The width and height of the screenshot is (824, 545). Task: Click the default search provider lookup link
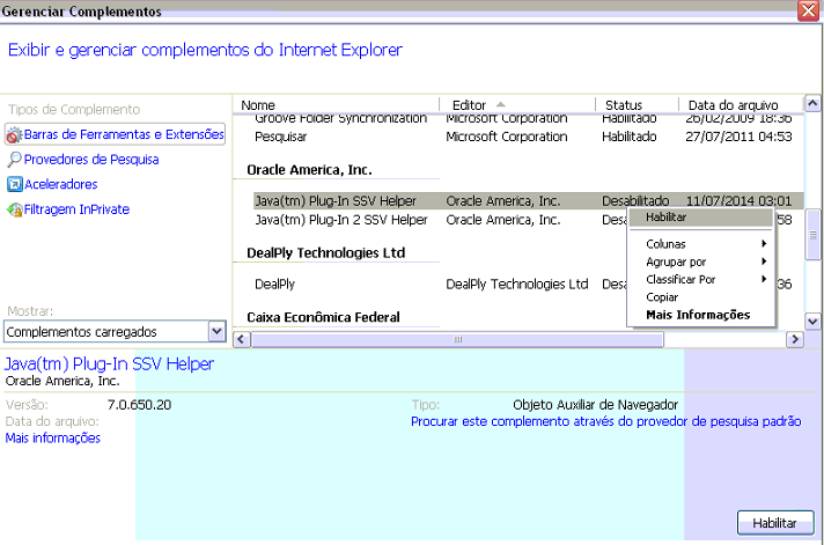pyautogui.click(x=605, y=422)
